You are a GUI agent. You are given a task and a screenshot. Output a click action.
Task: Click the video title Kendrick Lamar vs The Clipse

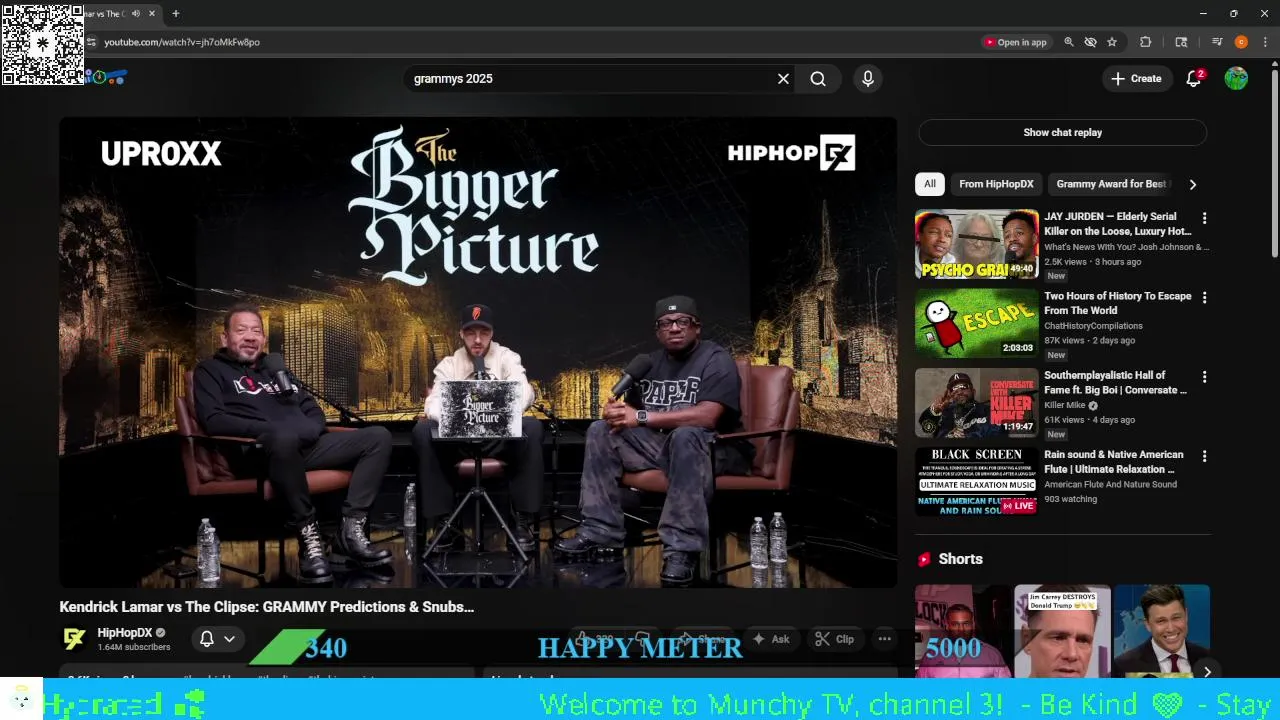pos(266,607)
